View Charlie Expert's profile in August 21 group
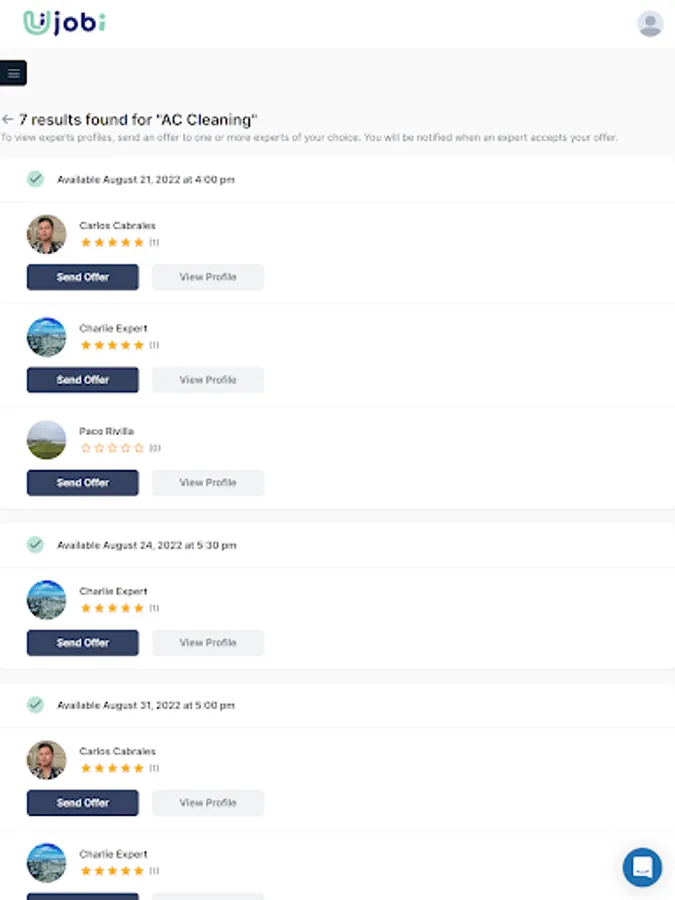675x900 pixels. click(208, 380)
